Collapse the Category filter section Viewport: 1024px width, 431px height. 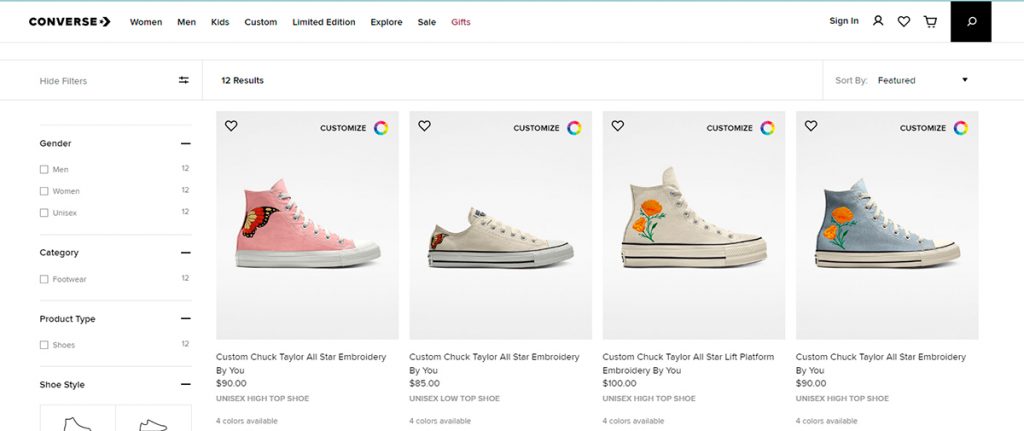click(x=186, y=252)
